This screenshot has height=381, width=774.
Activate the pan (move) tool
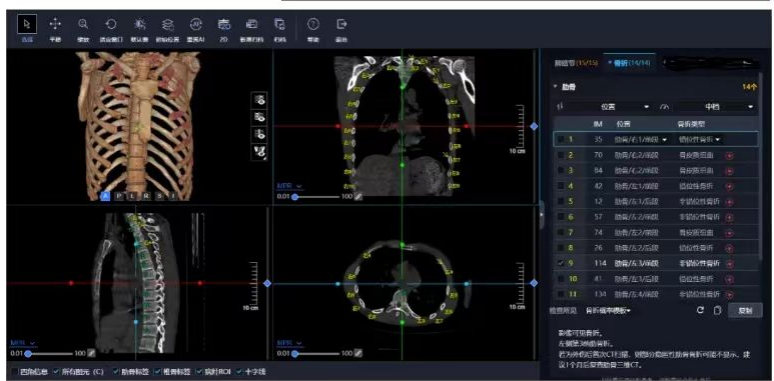coord(55,24)
